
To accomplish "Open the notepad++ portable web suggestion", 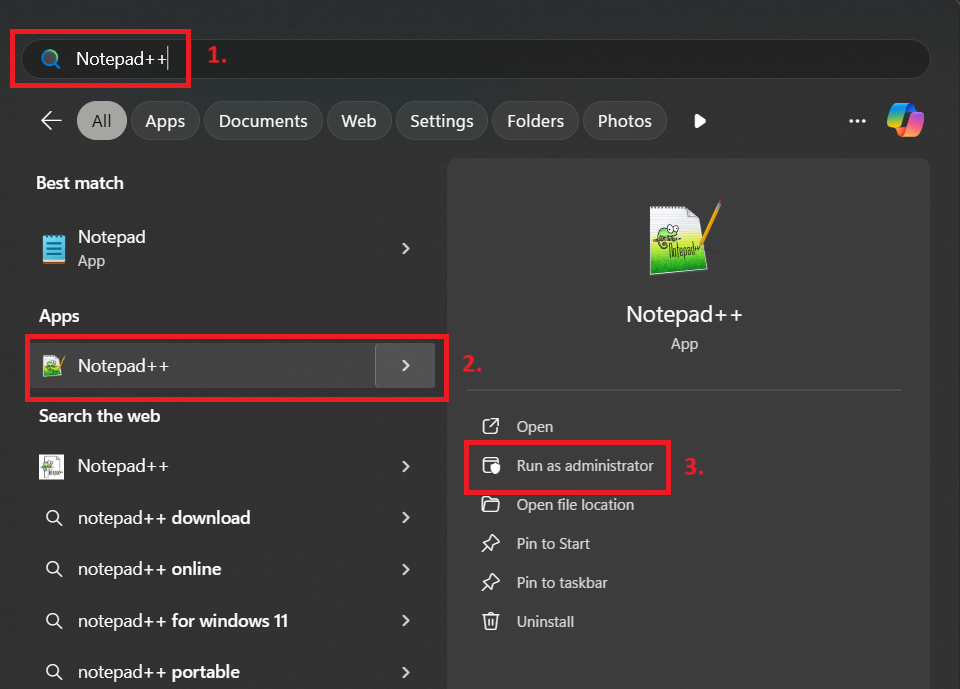I will coord(158,672).
